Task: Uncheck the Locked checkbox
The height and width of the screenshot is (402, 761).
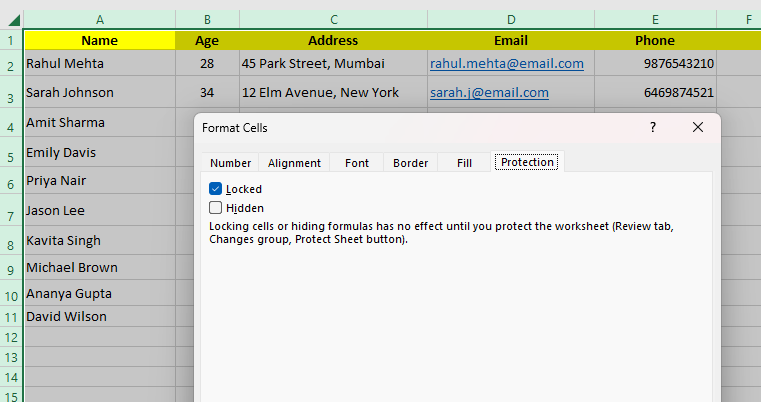Action: coord(216,189)
